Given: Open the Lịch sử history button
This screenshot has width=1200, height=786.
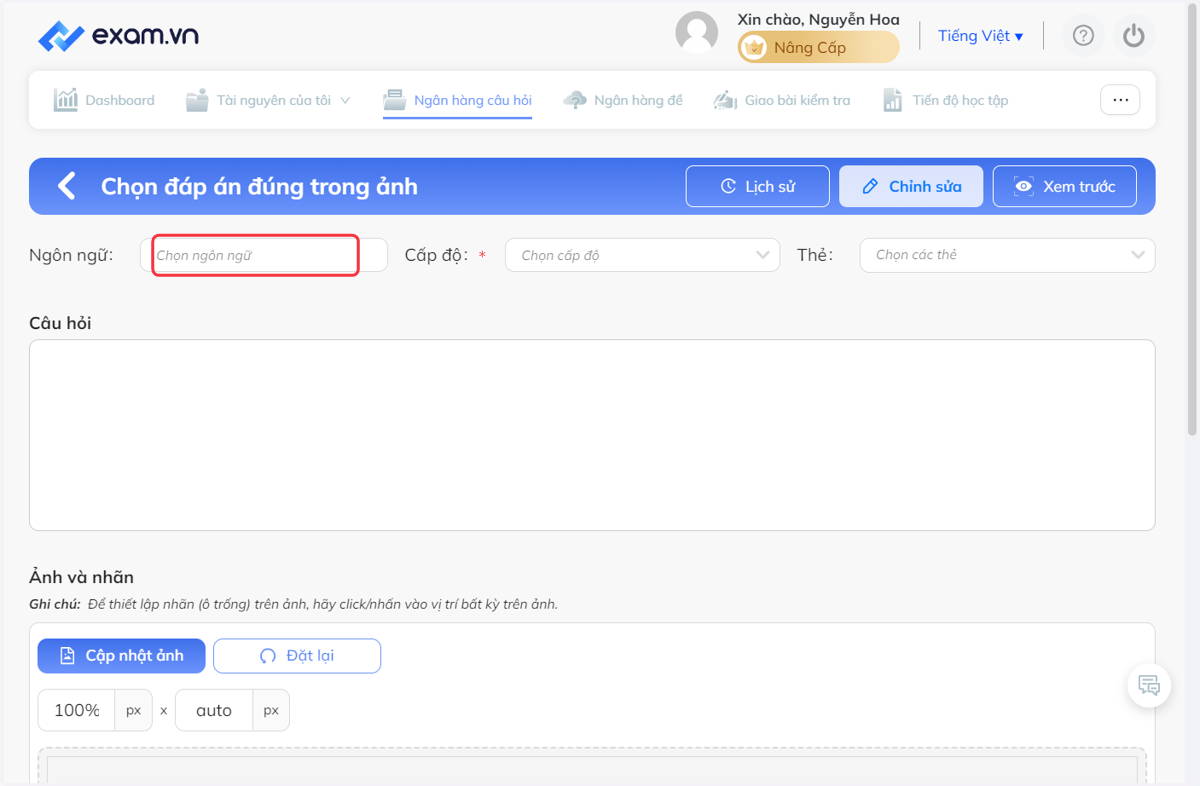Looking at the screenshot, I should coord(758,186).
